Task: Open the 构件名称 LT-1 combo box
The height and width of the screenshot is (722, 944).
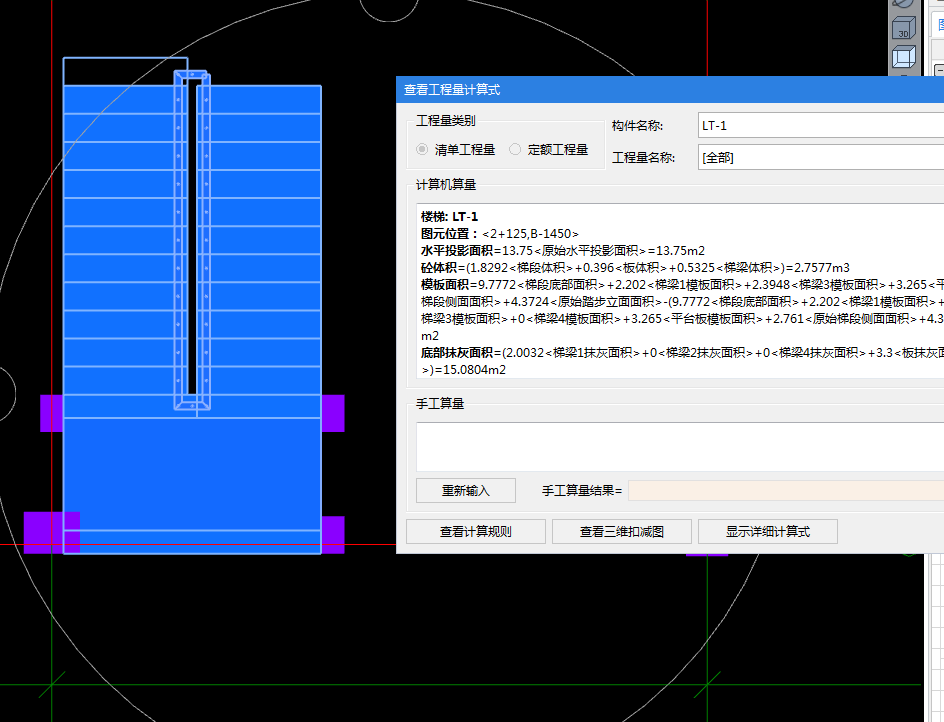Action: (x=821, y=125)
